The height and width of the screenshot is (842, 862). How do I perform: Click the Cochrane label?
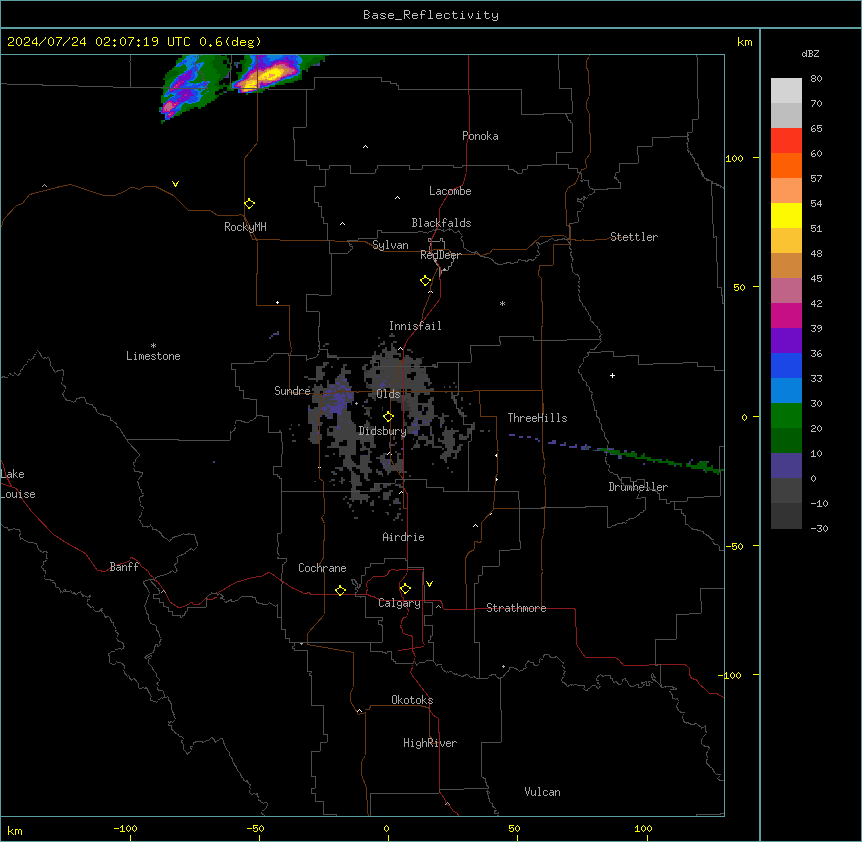click(x=322, y=568)
